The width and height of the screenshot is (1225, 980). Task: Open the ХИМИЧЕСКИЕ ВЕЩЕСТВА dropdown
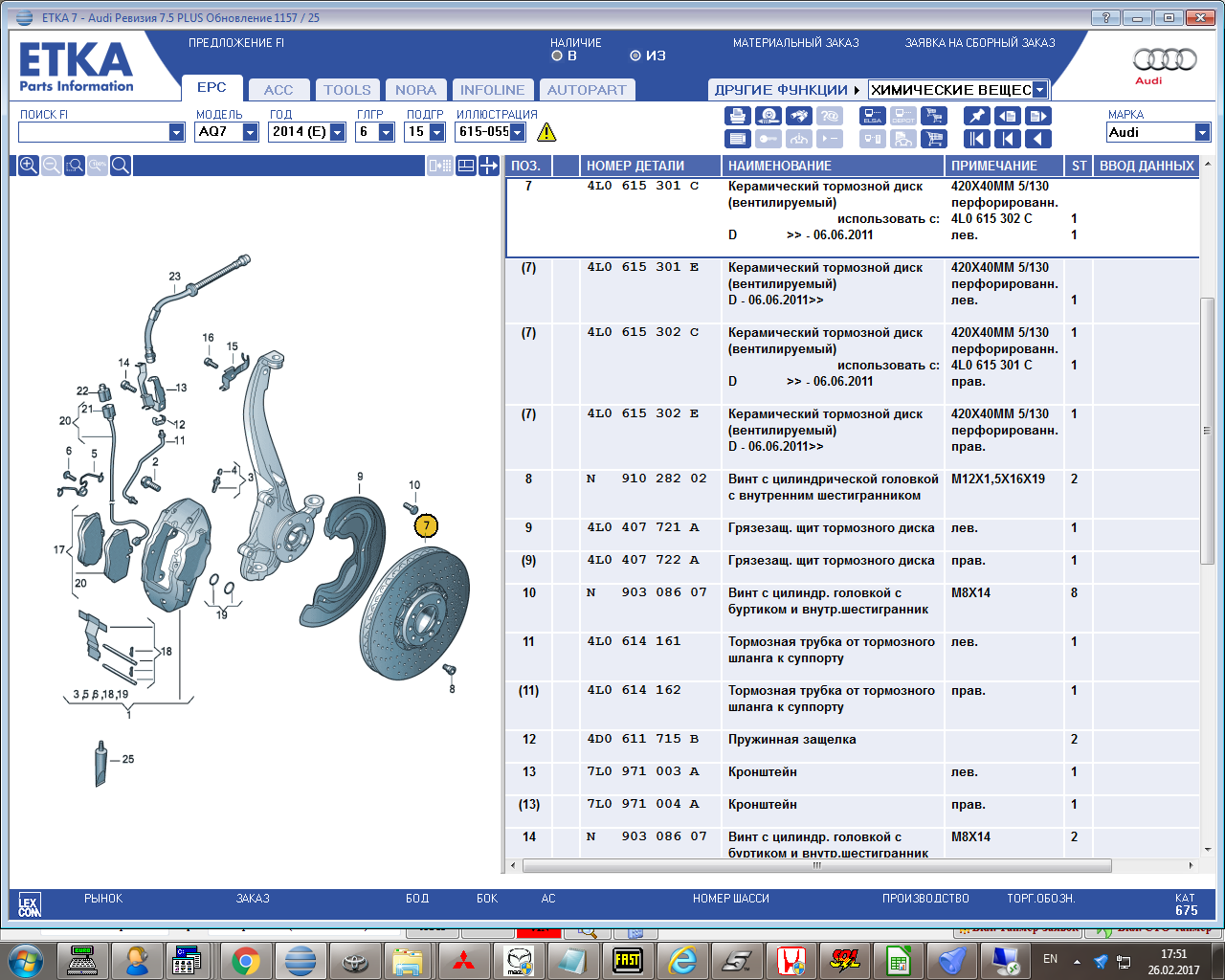coord(1039,90)
